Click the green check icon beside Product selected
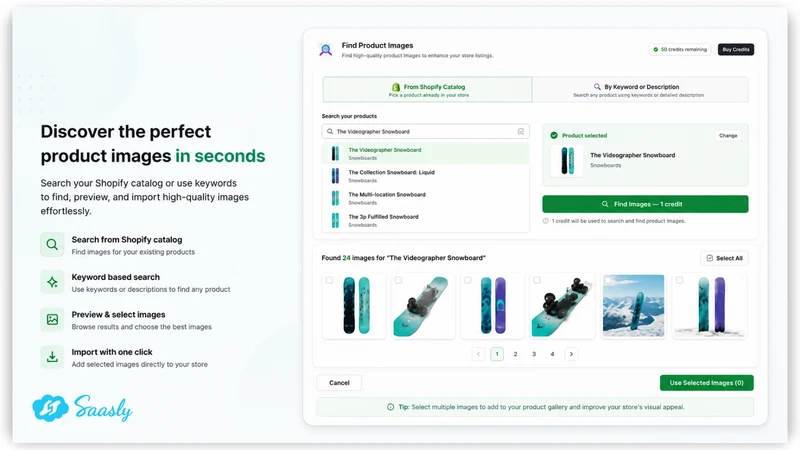Image resolution: width=800 pixels, height=450 pixels. 554,135
